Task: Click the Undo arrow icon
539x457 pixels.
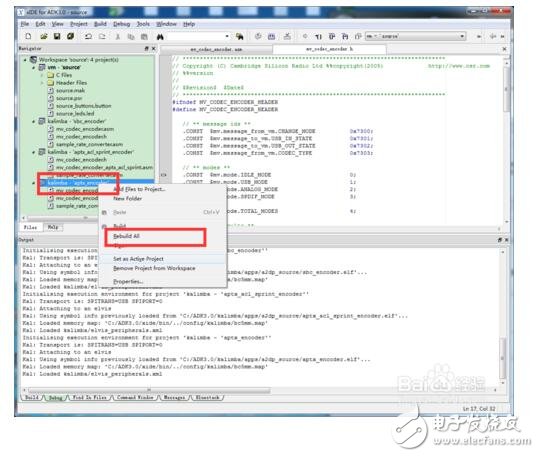Action: coord(88,36)
